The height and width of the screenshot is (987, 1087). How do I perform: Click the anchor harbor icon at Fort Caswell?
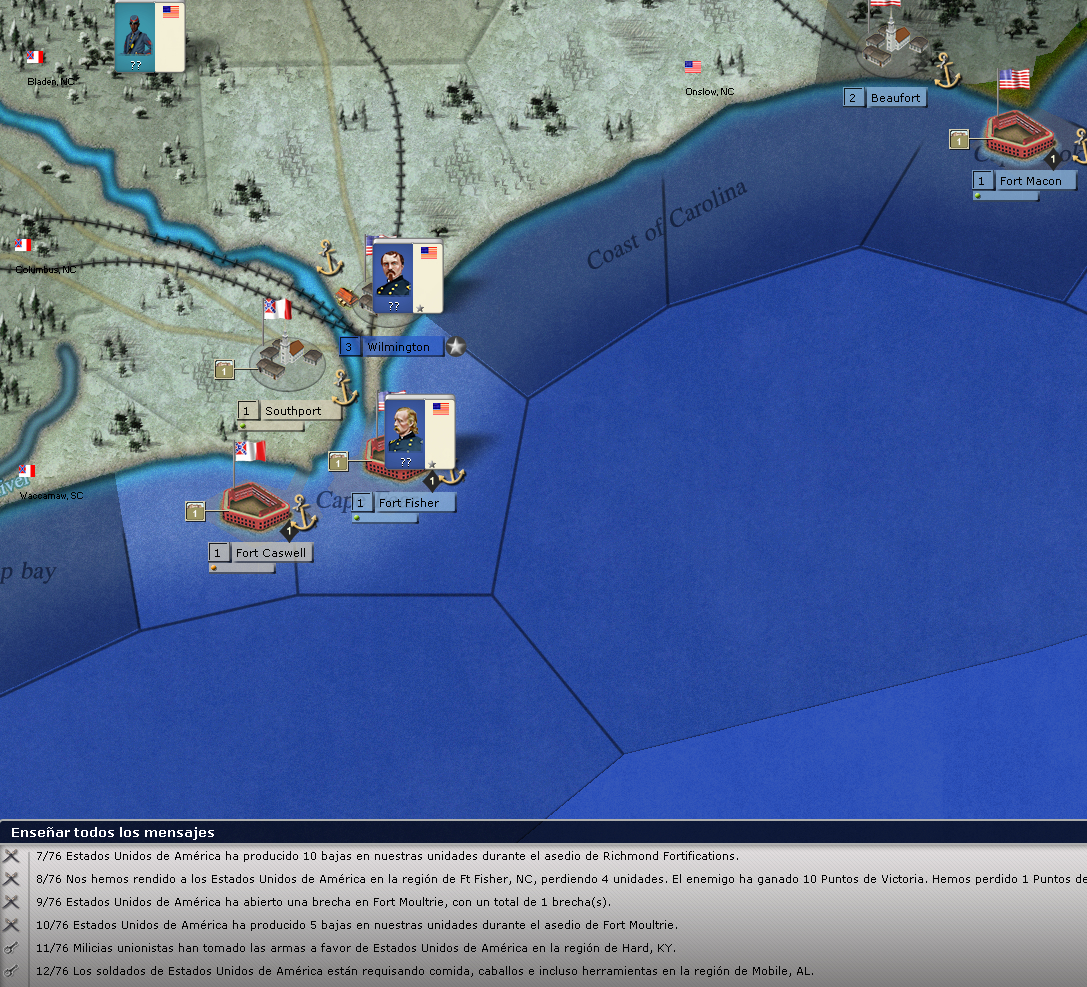point(303,513)
